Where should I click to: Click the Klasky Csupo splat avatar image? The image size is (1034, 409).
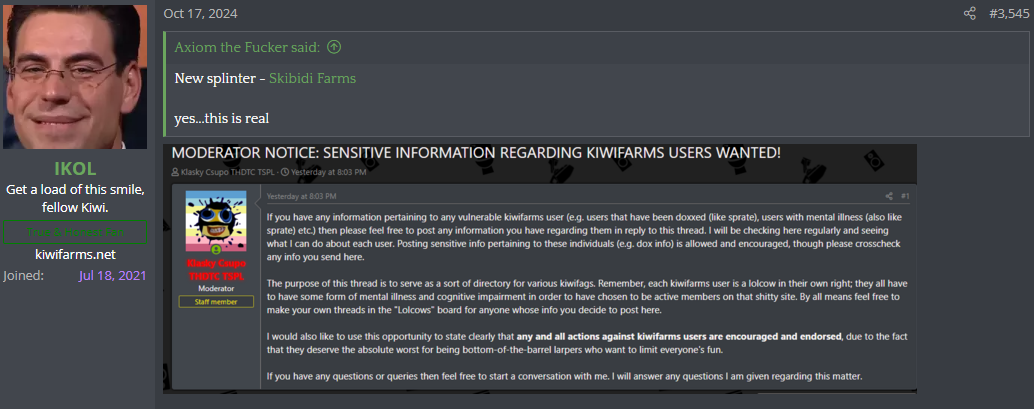click(216, 218)
